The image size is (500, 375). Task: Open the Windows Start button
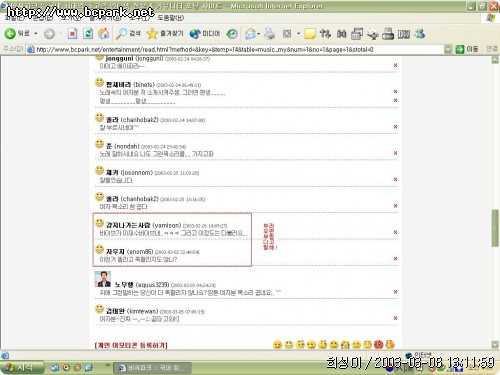[22, 367]
